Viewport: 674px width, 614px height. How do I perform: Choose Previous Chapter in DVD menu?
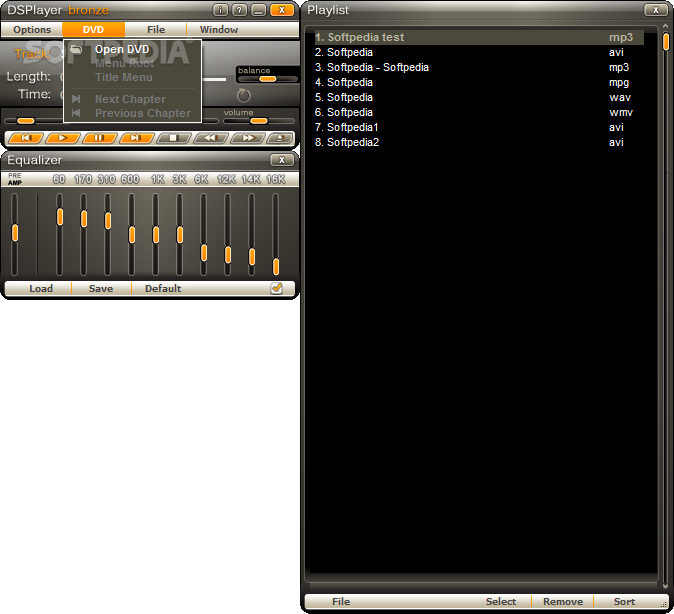pyautogui.click(x=132, y=114)
